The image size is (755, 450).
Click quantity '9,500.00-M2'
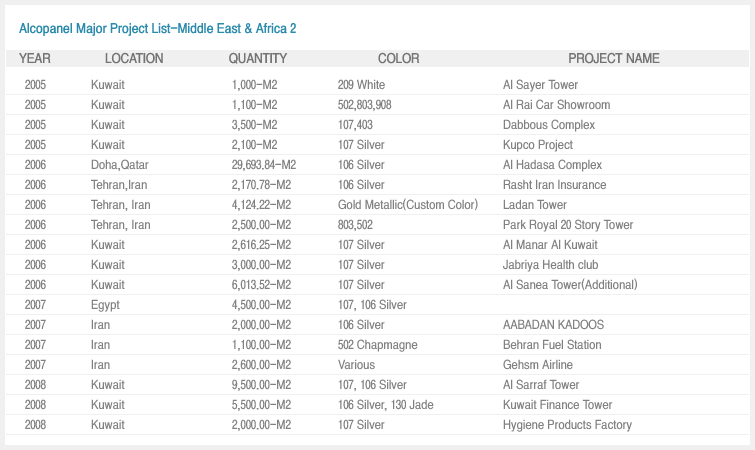261,385
